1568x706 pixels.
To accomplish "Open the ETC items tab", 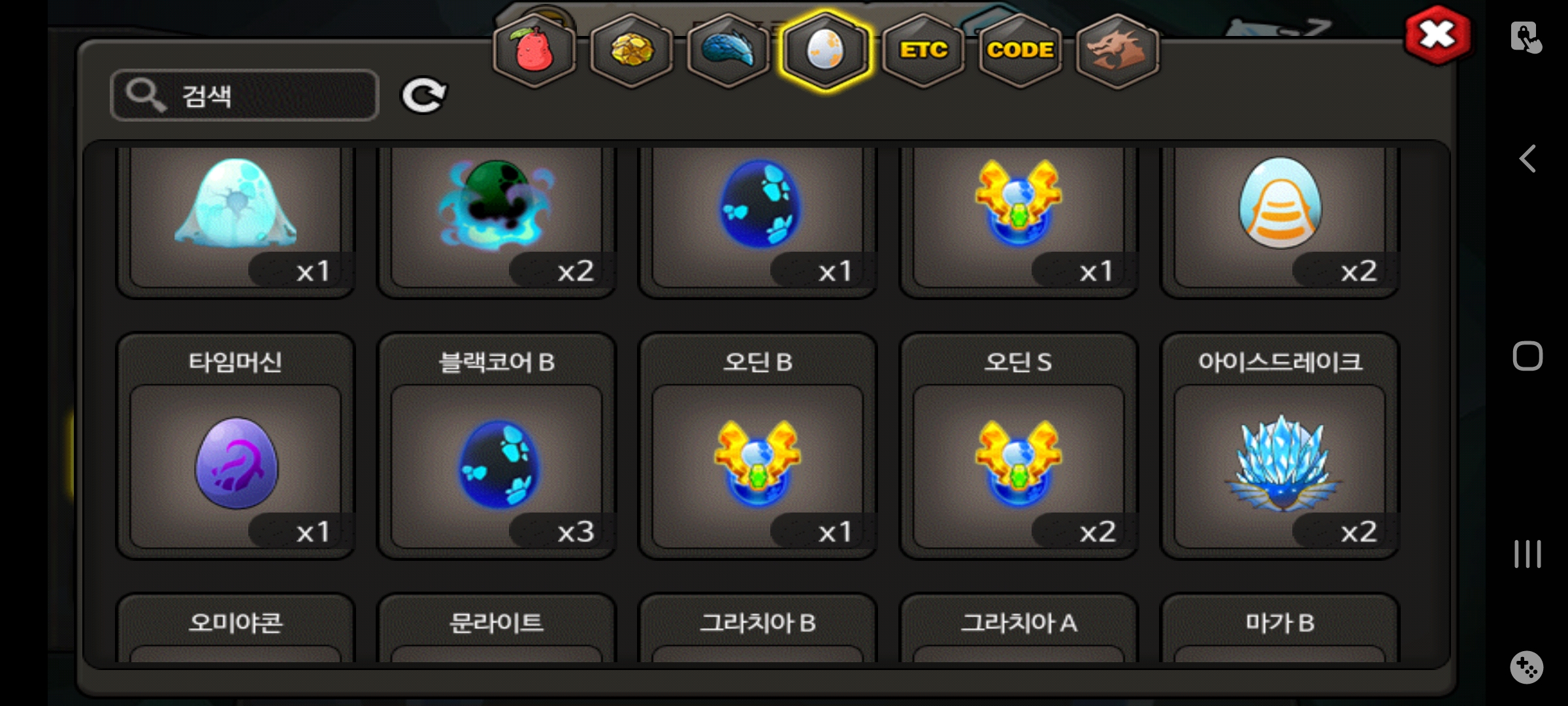I will [x=923, y=50].
